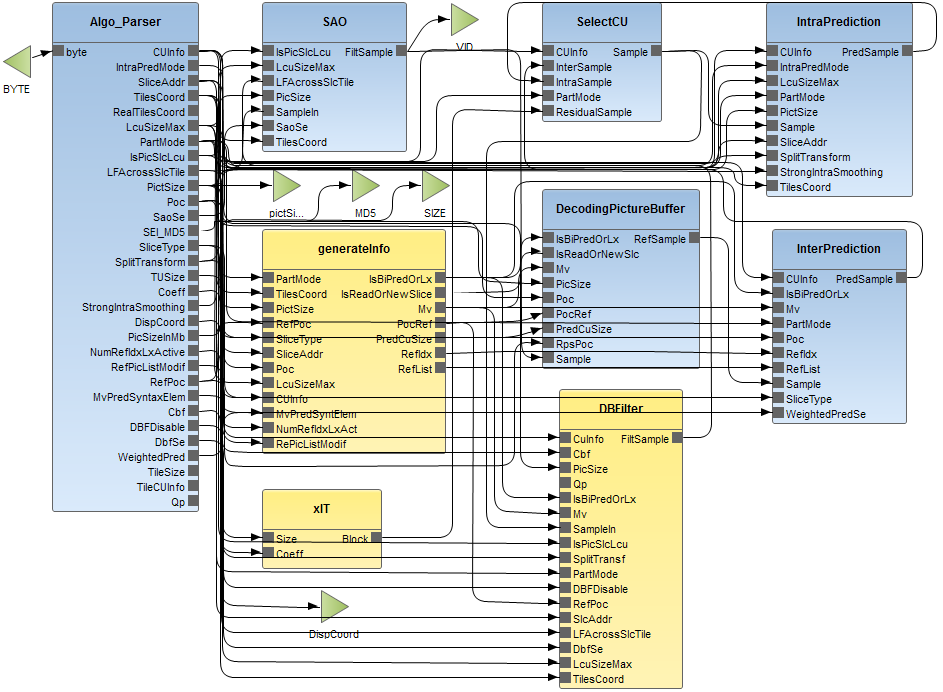The height and width of the screenshot is (692, 943).
Task: Click WeightedPredSe input port on InterPrediction
Action: pos(778,414)
